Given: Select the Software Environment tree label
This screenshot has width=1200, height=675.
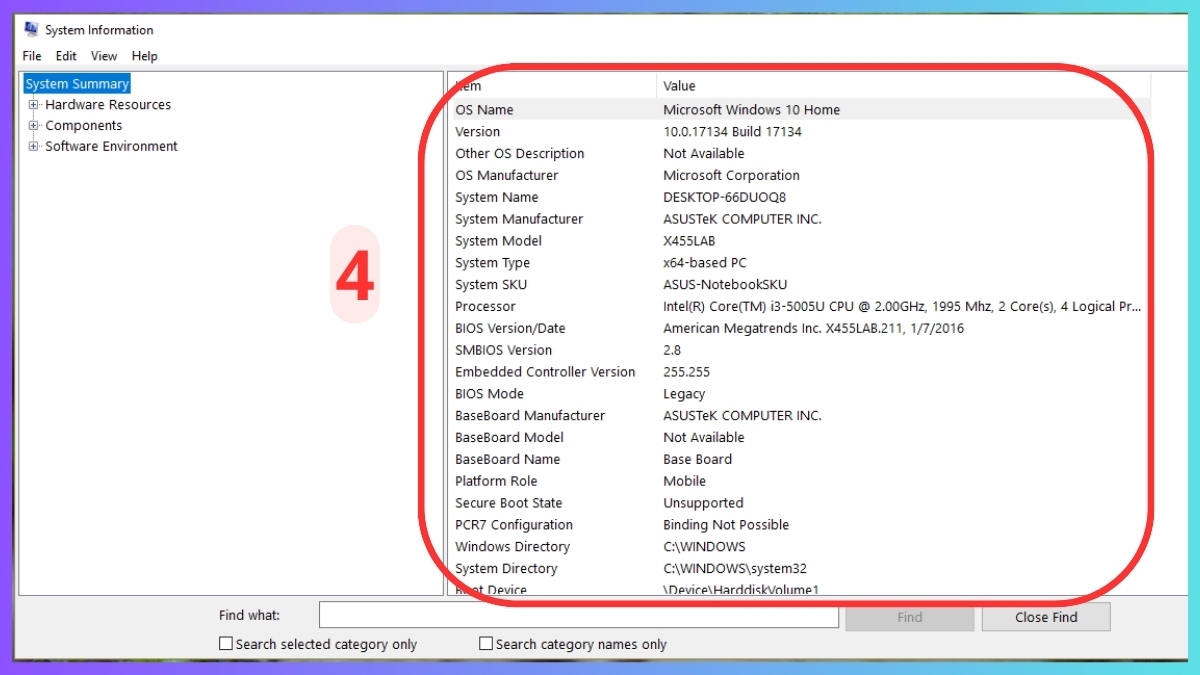Looking at the screenshot, I should click(111, 146).
